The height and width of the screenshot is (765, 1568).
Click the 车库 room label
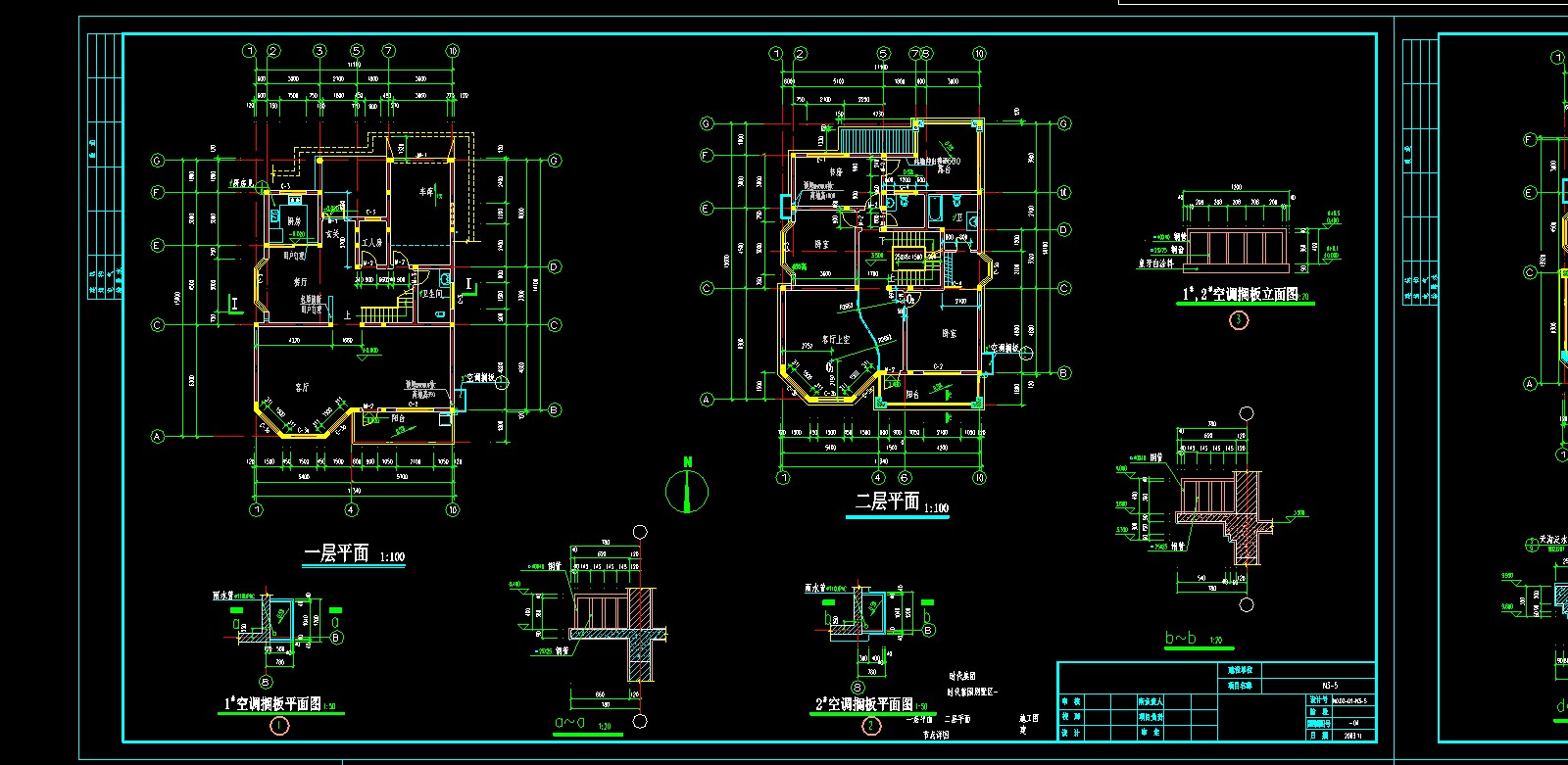click(x=427, y=193)
